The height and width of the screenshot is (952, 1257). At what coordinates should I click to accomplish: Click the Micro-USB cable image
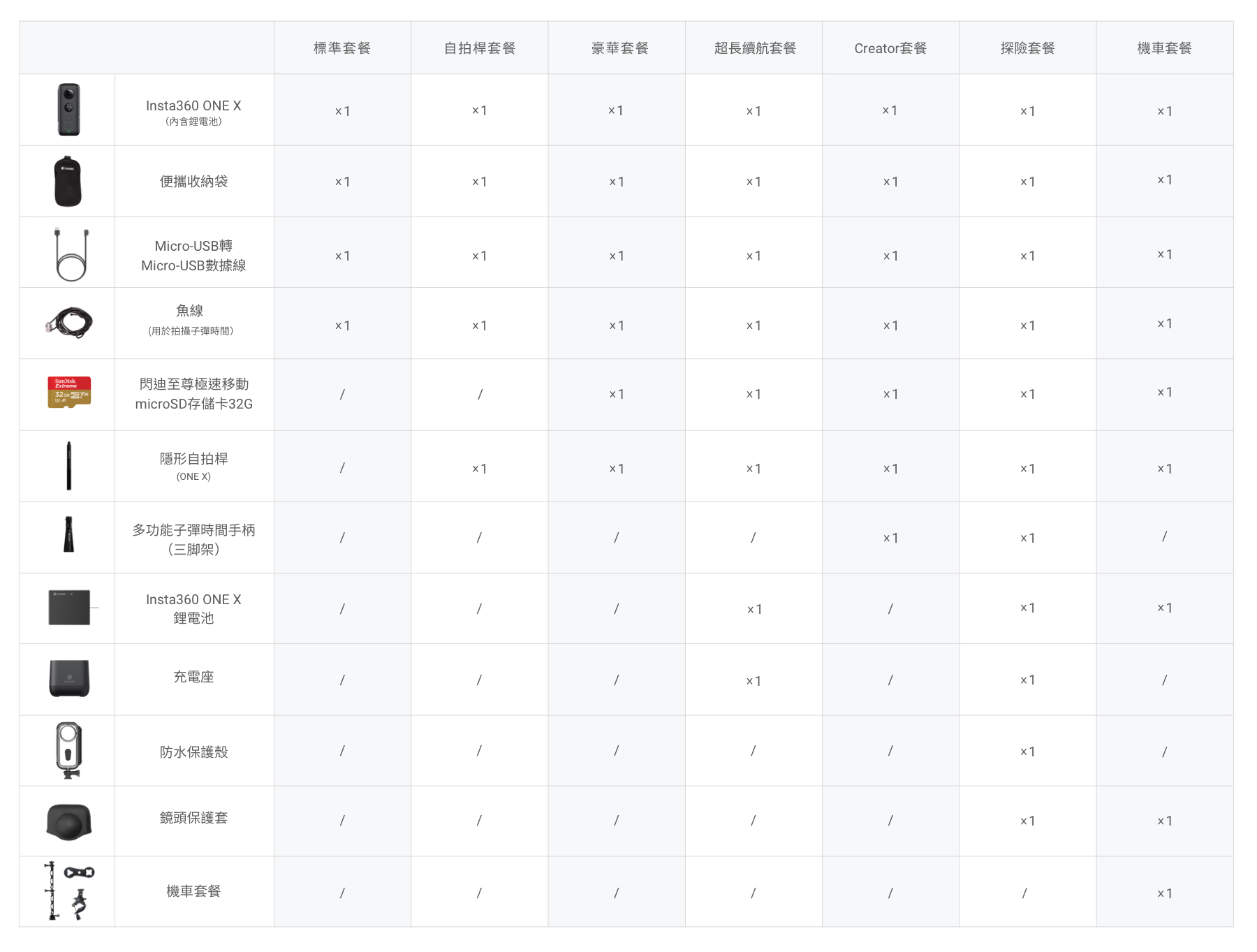(71, 254)
